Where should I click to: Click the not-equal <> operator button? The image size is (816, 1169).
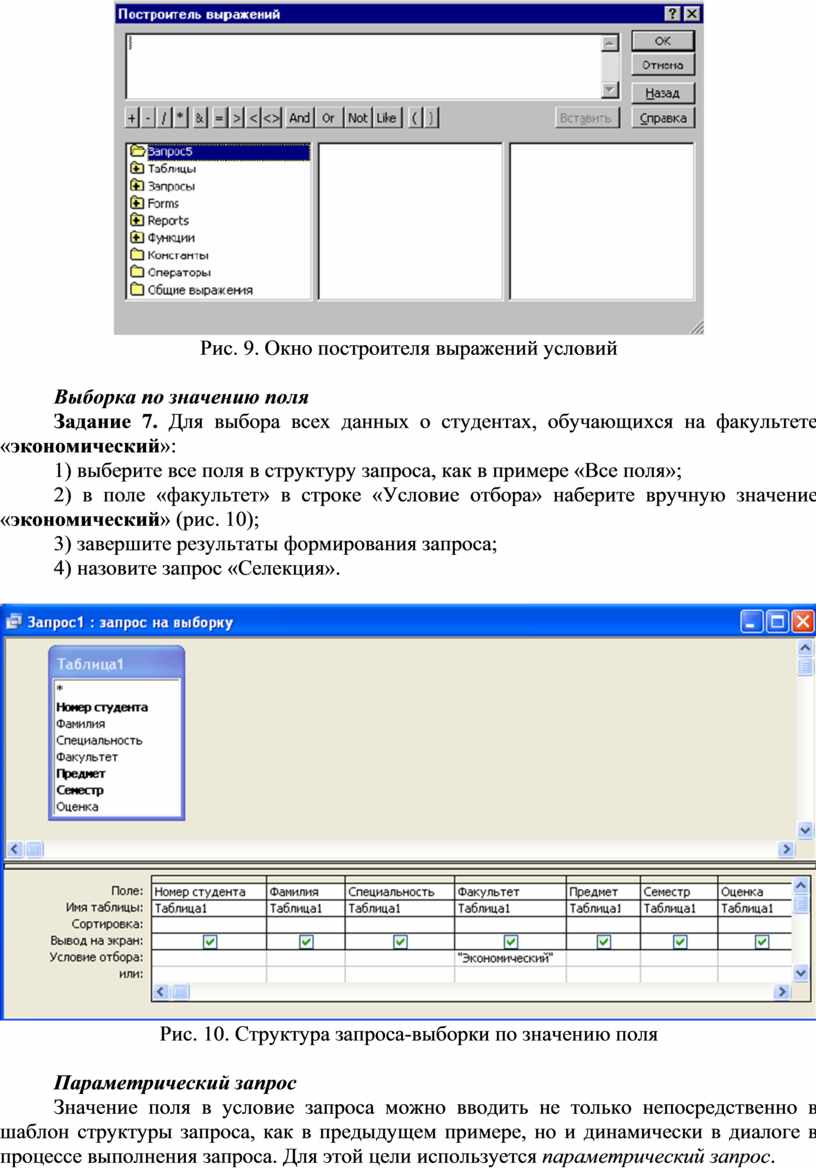tap(271, 118)
